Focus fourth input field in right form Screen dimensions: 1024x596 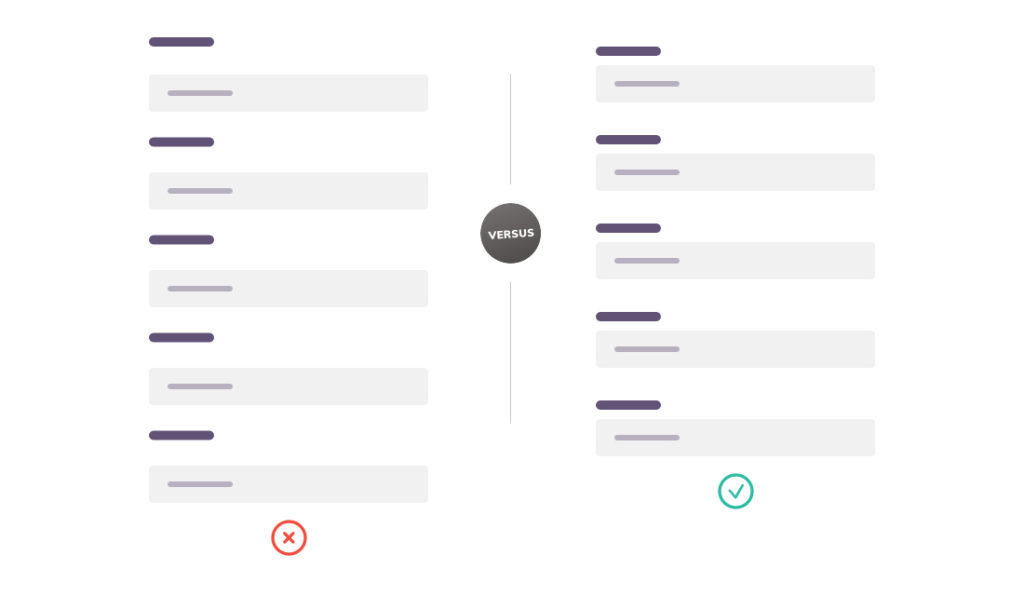click(x=735, y=349)
